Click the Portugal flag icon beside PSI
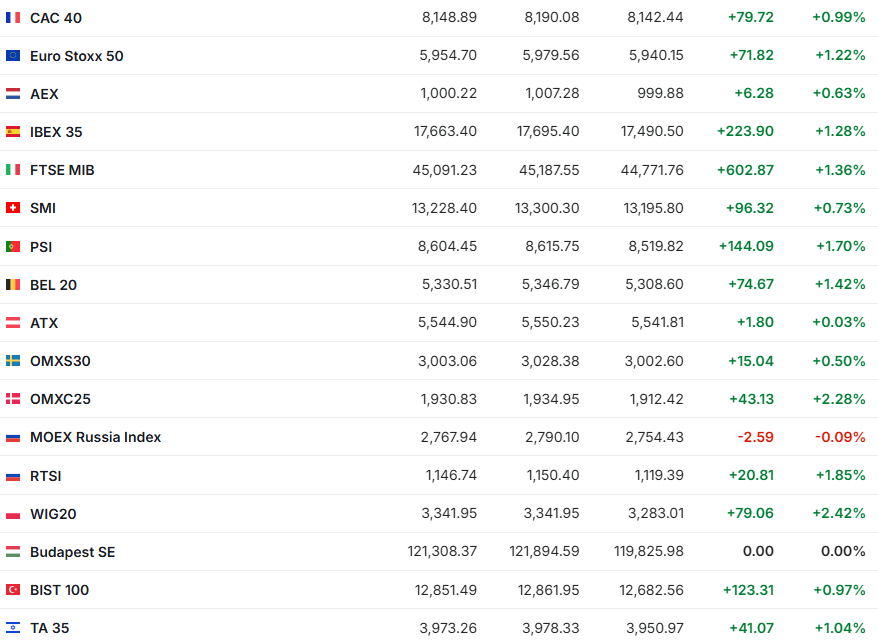Screen dimensions: 878x642 [x=13, y=246]
